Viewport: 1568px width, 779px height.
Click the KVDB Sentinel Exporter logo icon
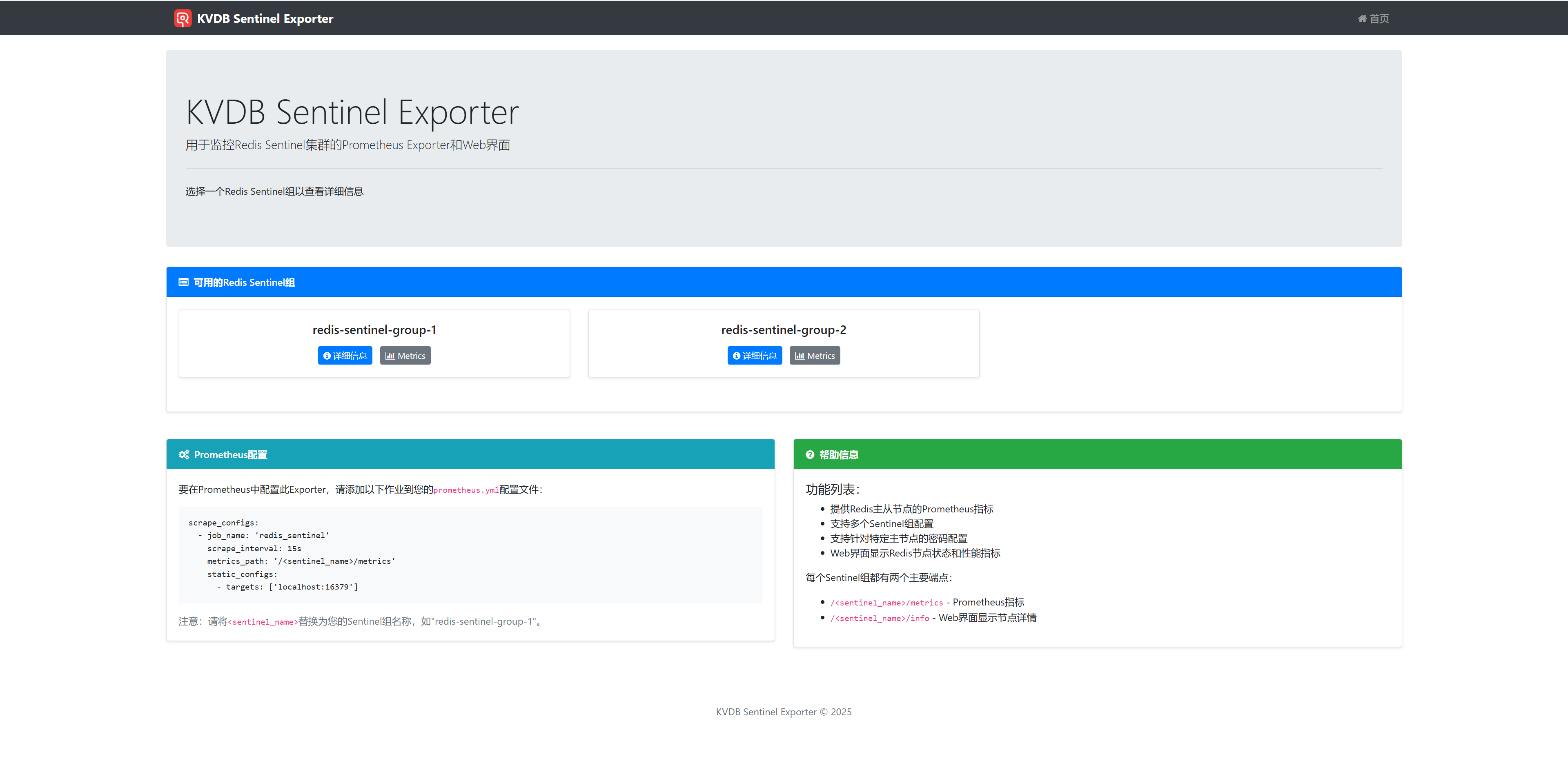pyautogui.click(x=183, y=18)
